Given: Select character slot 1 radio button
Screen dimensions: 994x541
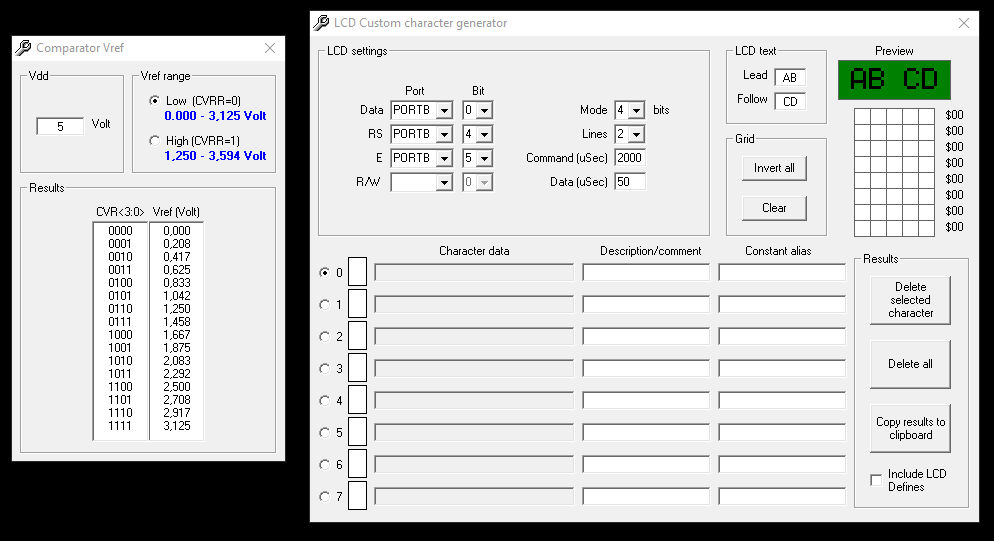Looking at the screenshot, I should (325, 304).
